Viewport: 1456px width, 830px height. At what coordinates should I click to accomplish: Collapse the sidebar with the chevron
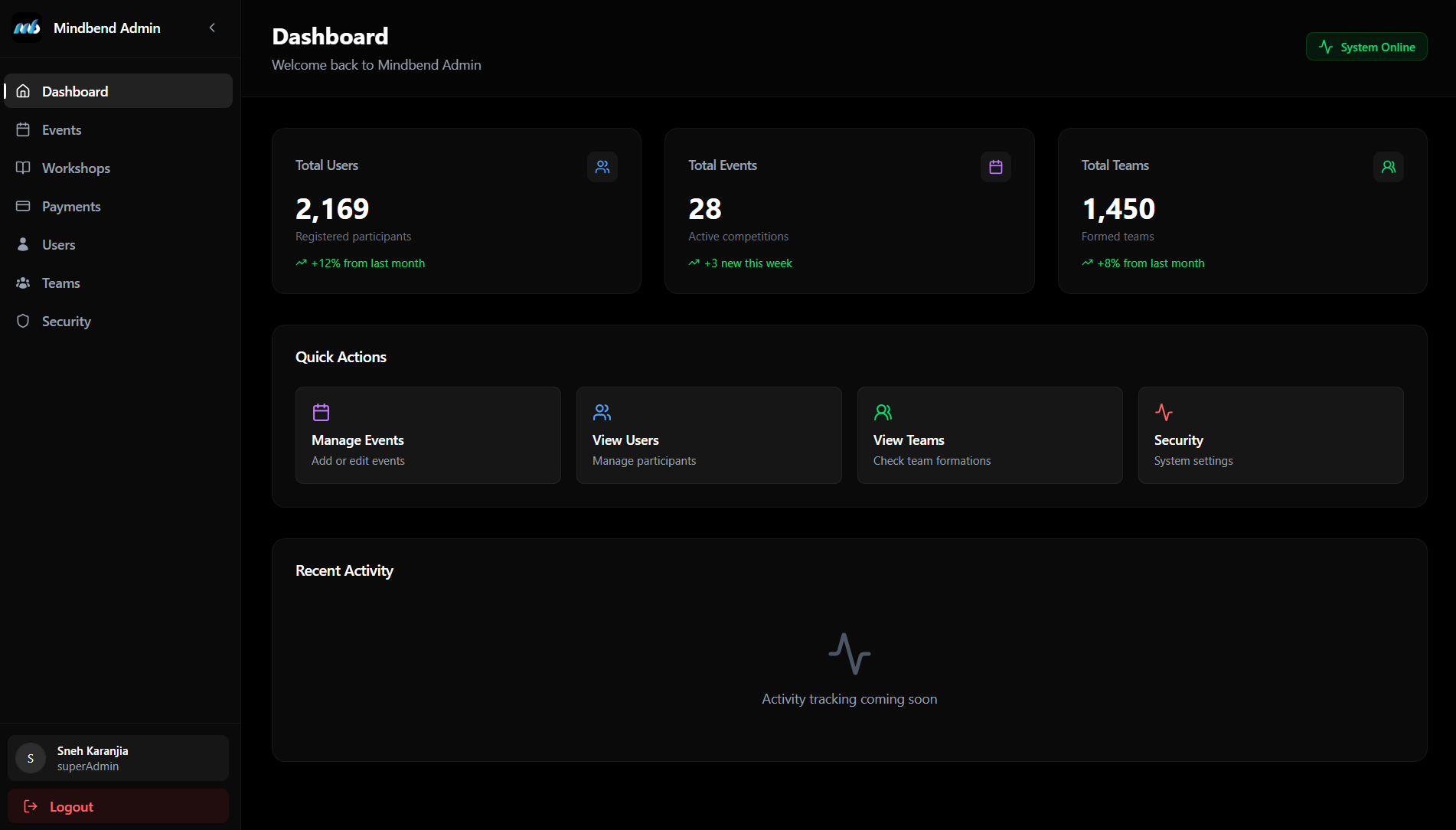point(212,28)
